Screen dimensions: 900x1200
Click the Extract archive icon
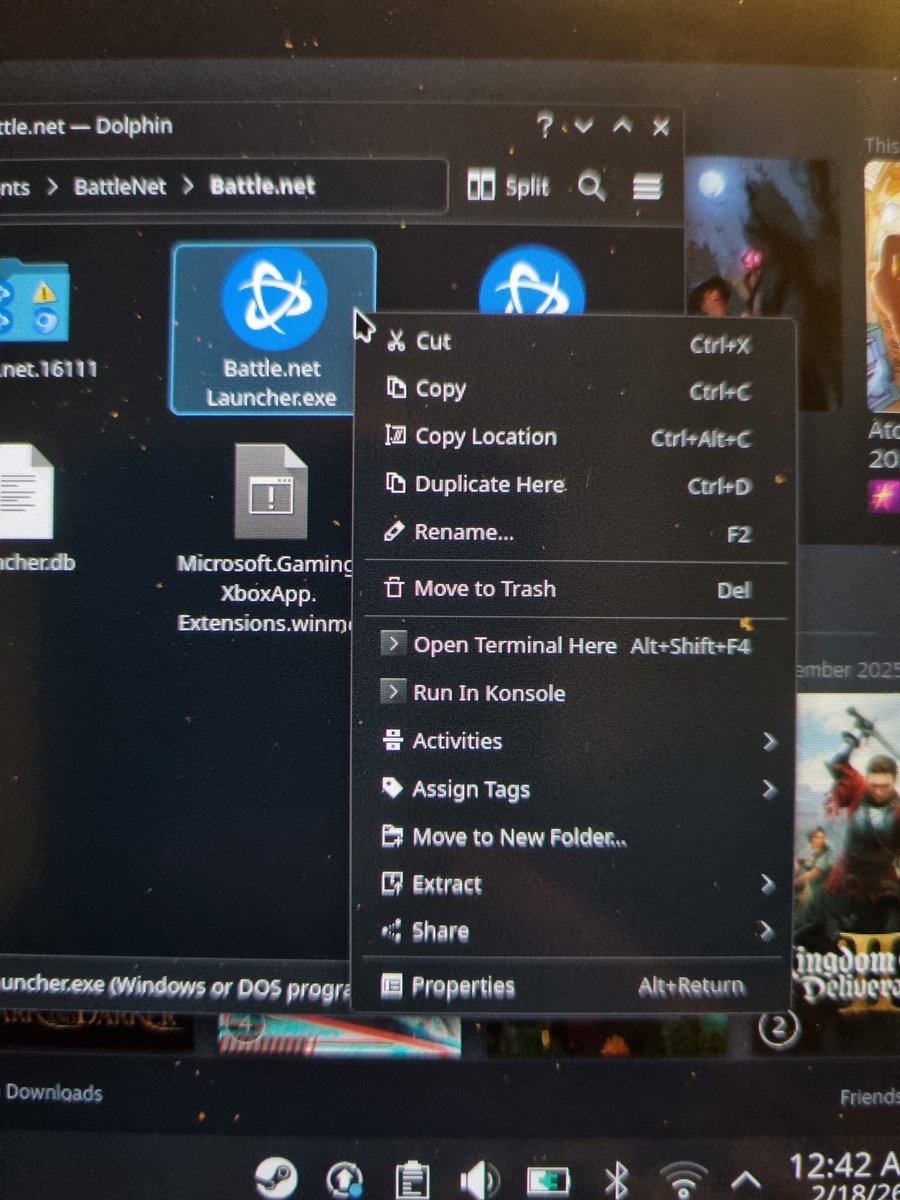coord(392,884)
